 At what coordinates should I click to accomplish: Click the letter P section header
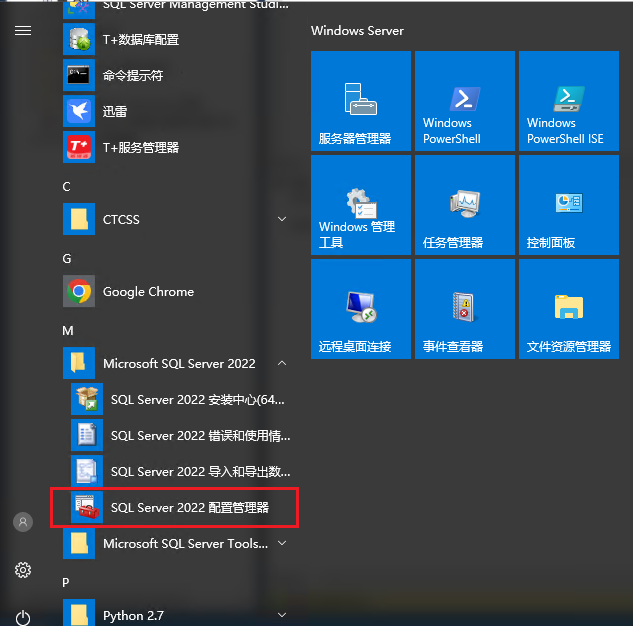click(x=66, y=582)
